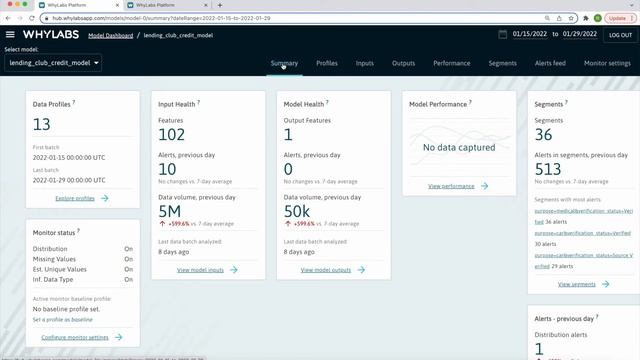Viewport: 640px width, 360px height.
Task: Click the 5M data volume value
Action: 170,211
